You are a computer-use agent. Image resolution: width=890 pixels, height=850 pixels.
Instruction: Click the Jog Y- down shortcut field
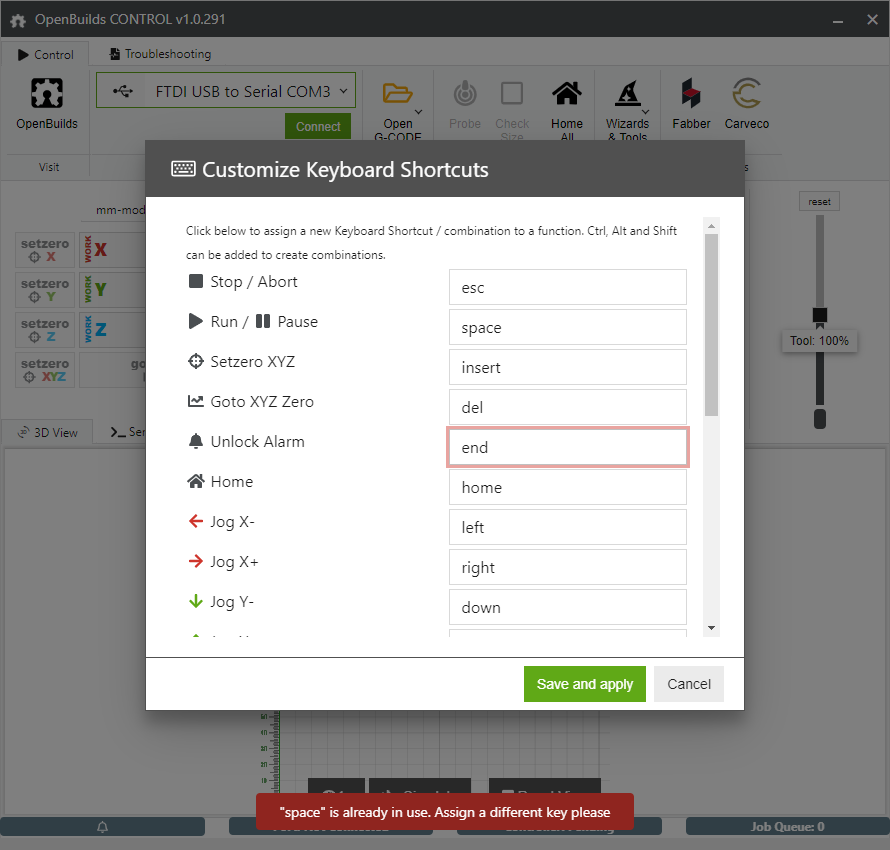click(x=568, y=607)
